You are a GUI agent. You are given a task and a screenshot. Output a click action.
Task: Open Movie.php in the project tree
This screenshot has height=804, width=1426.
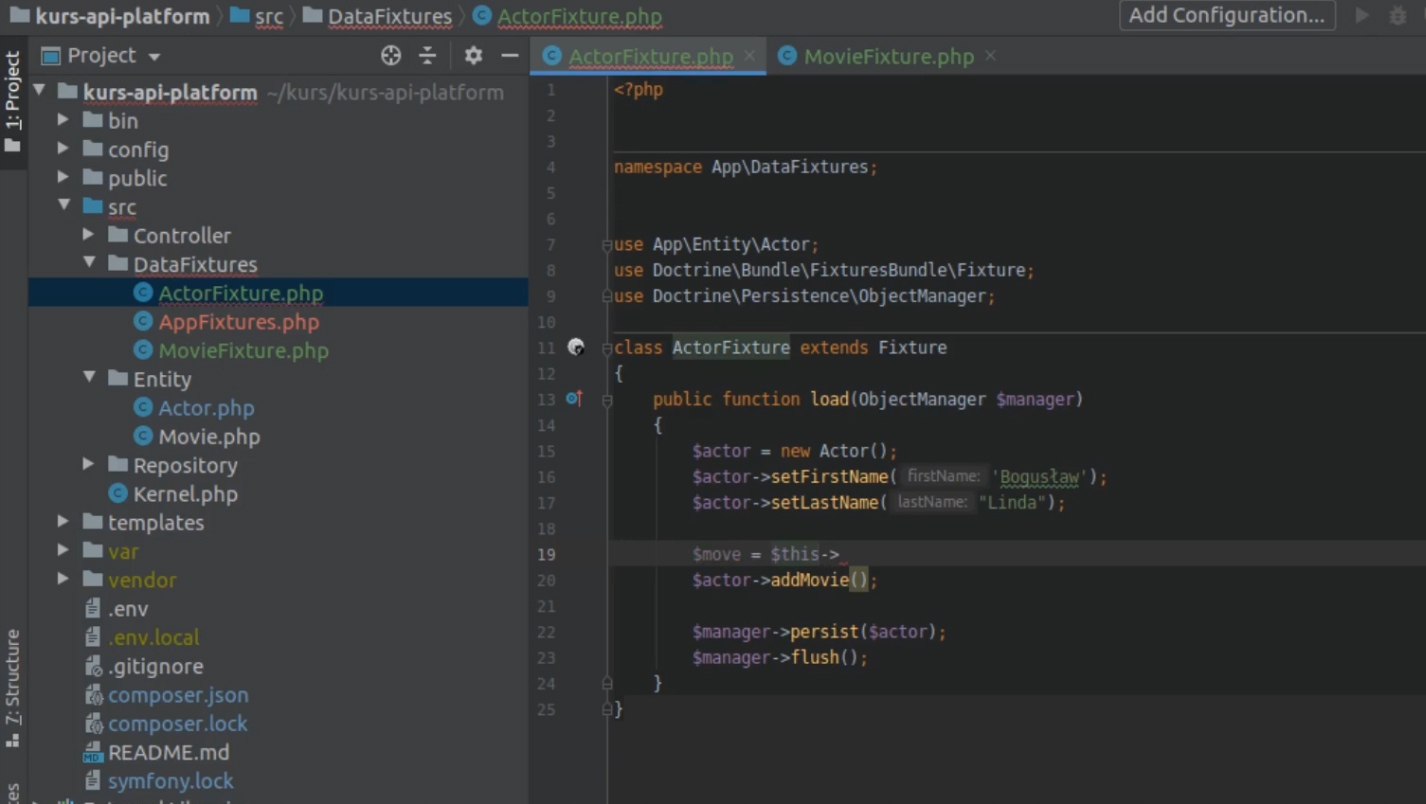pyautogui.click(x=208, y=437)
